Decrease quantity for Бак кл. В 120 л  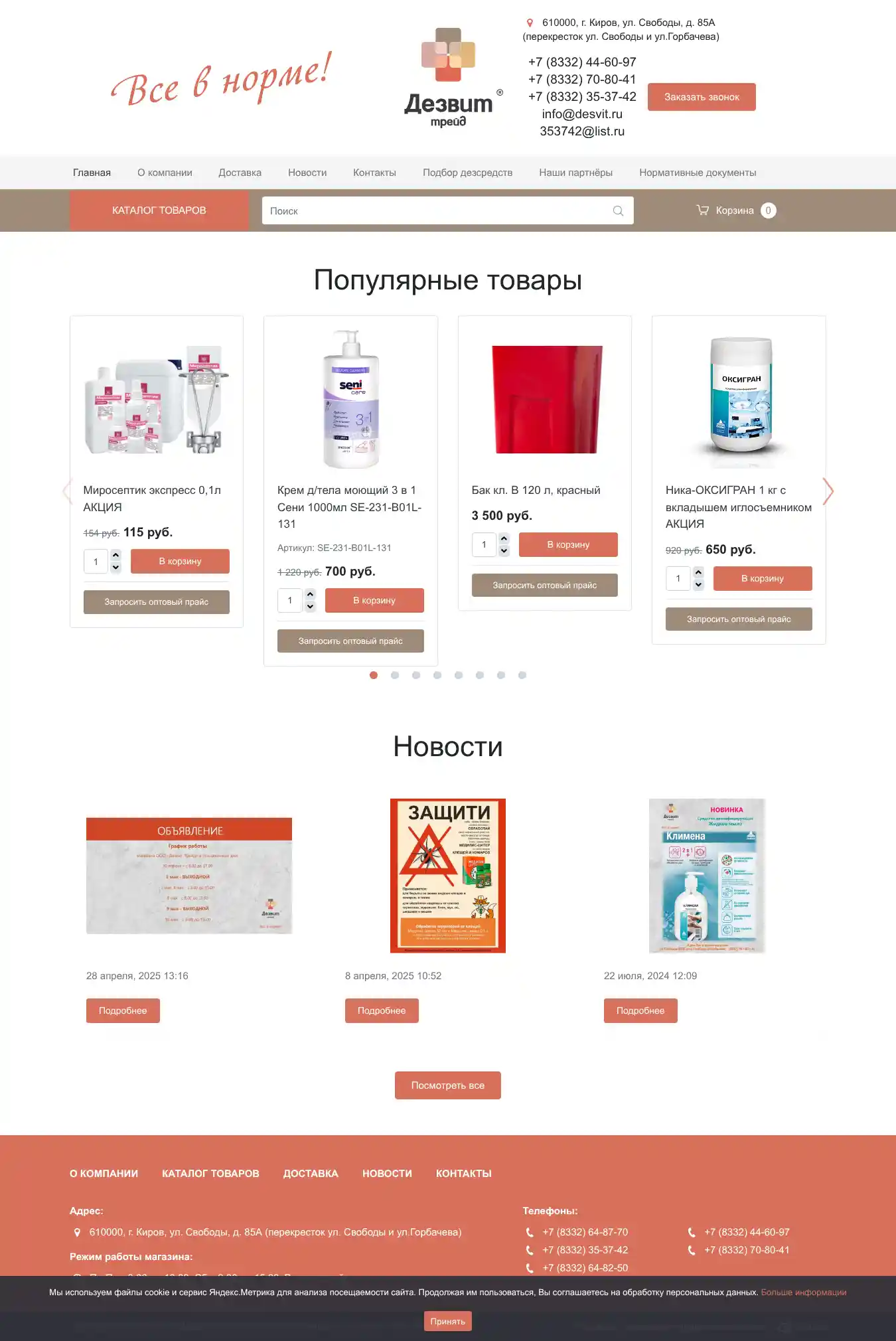pyautogui.click(x=504, y=551)
